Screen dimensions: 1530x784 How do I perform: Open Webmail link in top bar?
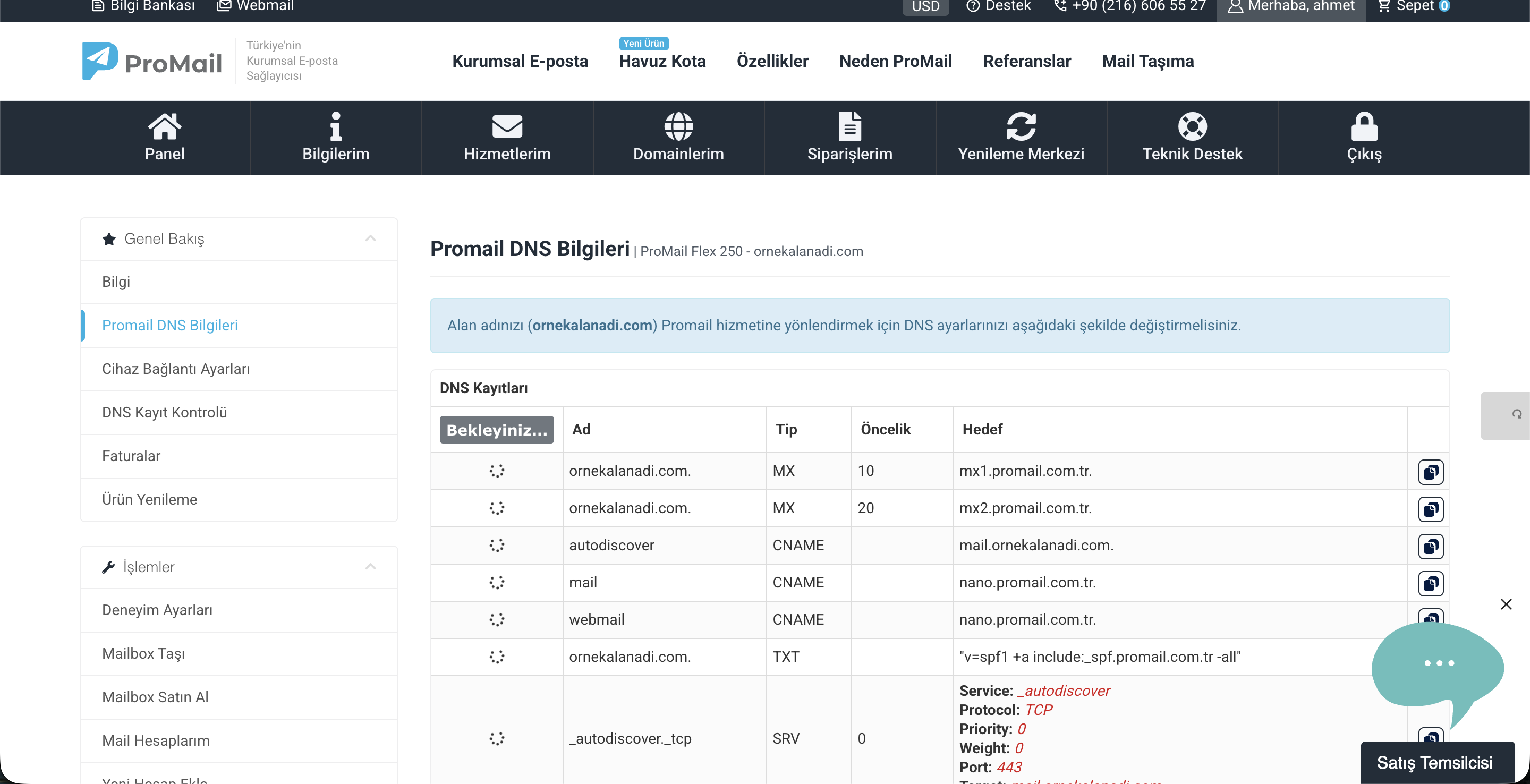pyautogui.click(x=256, y=6)
